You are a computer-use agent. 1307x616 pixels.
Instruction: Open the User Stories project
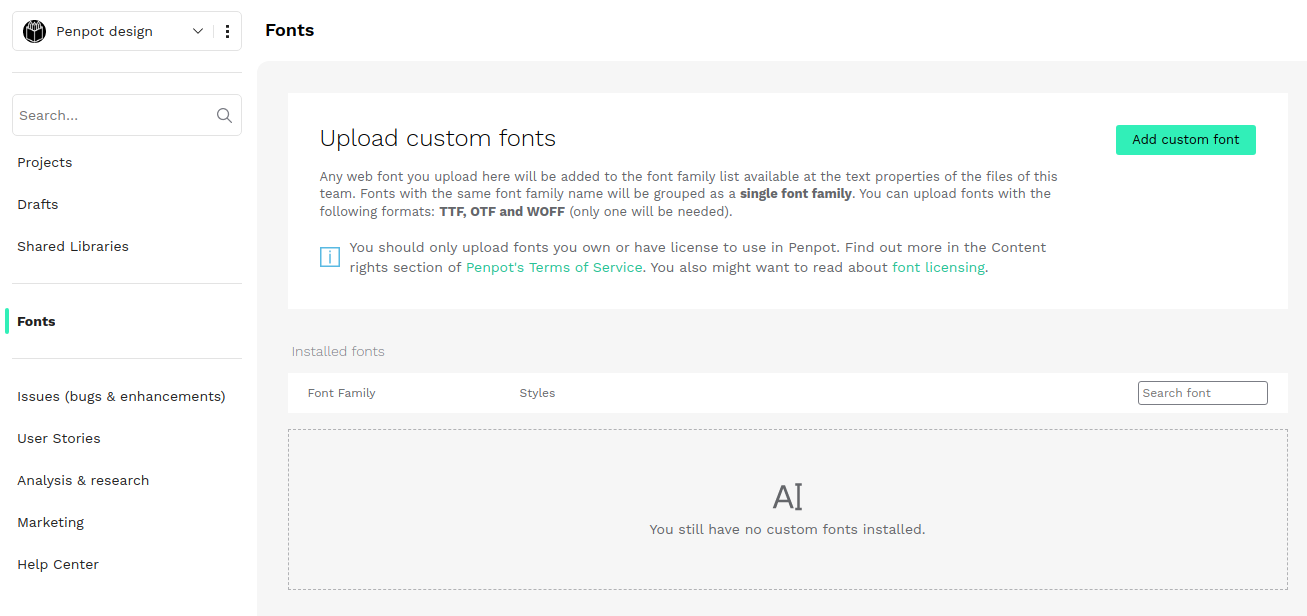[x=58, y=438]
